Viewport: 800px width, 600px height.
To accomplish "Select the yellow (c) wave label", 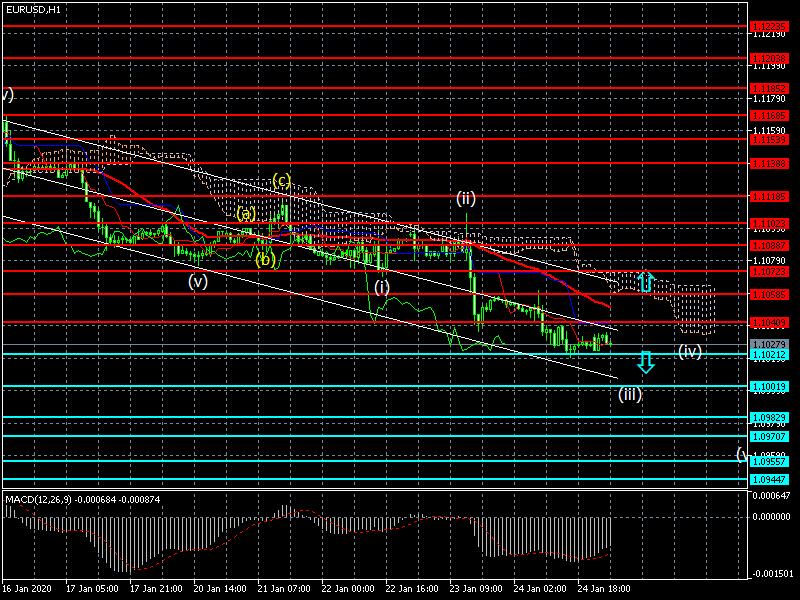I will tap(282, 181).
